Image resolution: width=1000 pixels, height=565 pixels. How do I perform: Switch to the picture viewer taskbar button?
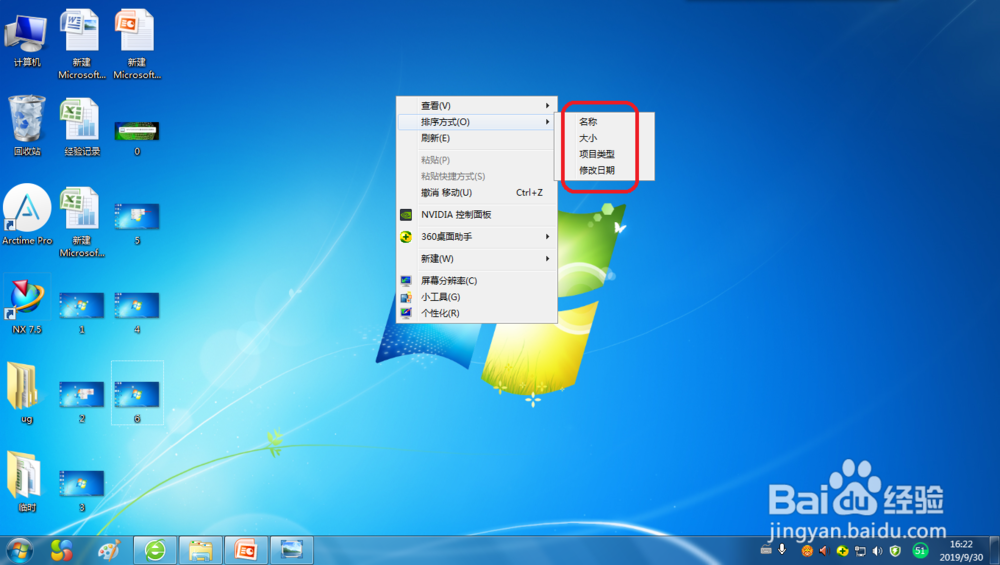point(292,550)
